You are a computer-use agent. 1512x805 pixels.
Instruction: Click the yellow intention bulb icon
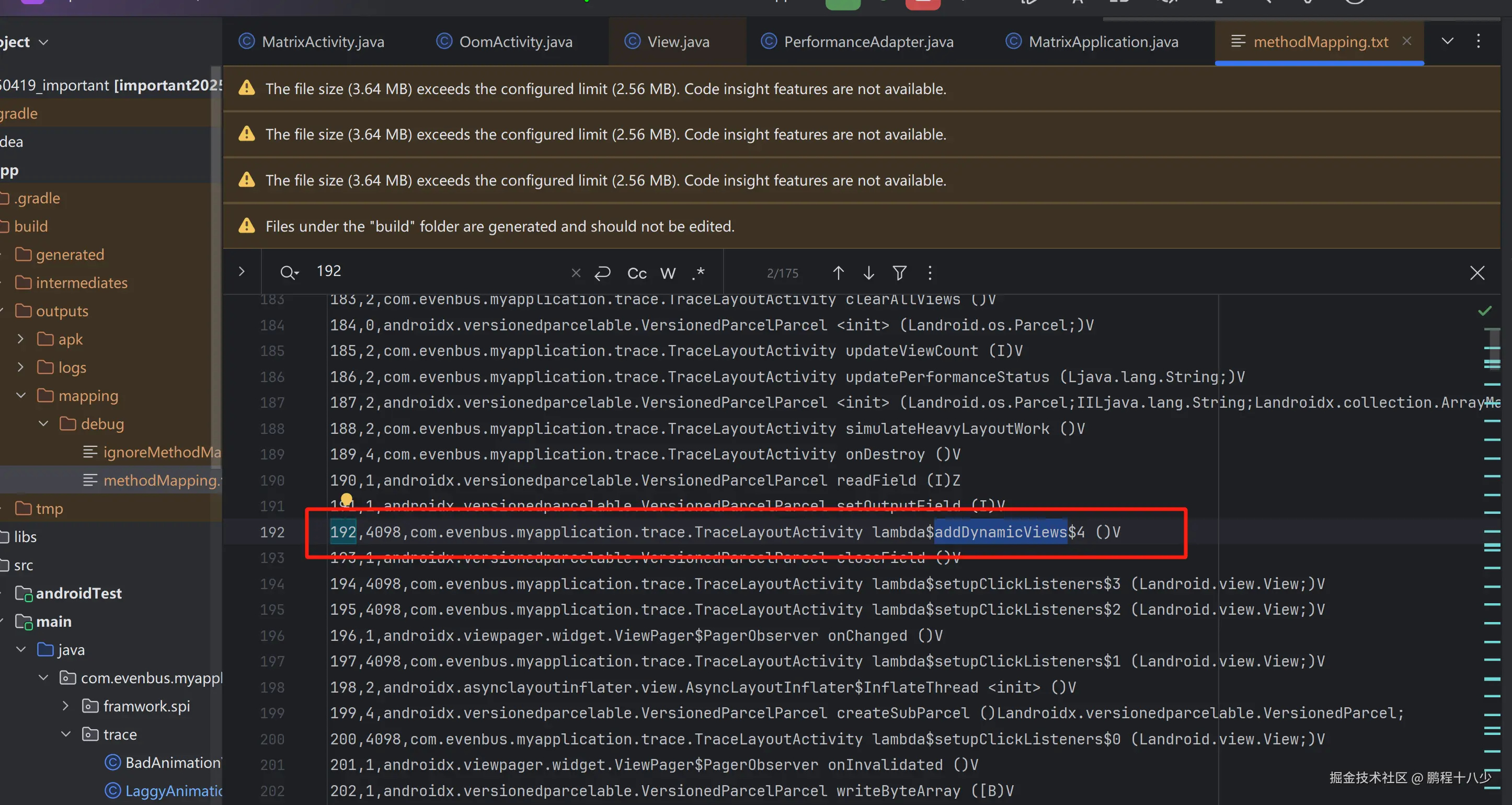point(346,499)
